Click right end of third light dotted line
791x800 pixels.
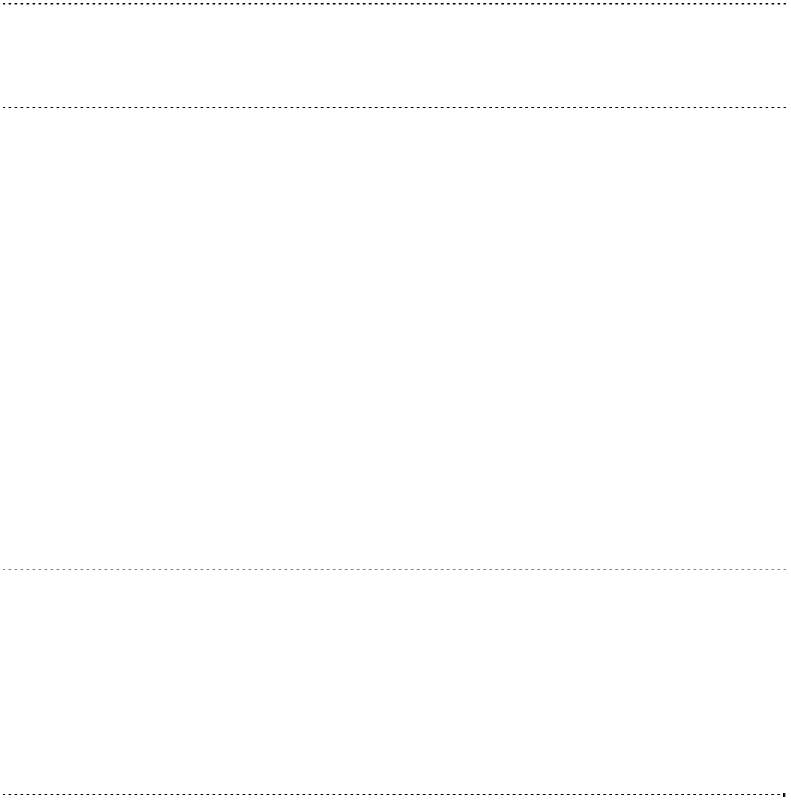click(x=786, y=569)
